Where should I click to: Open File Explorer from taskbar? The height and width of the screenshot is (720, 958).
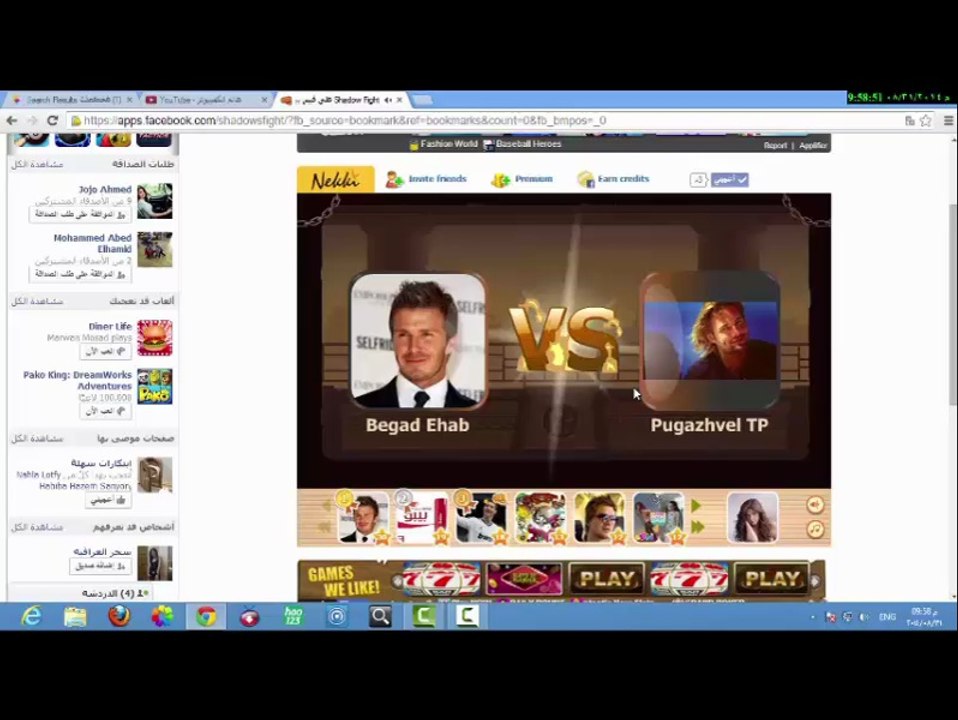(75, 616)
